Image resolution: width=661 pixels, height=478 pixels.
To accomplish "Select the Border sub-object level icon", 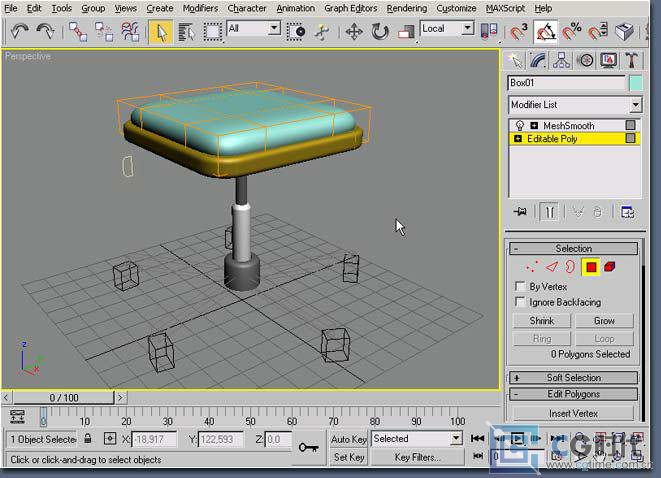I will click(x=570, y=267).
